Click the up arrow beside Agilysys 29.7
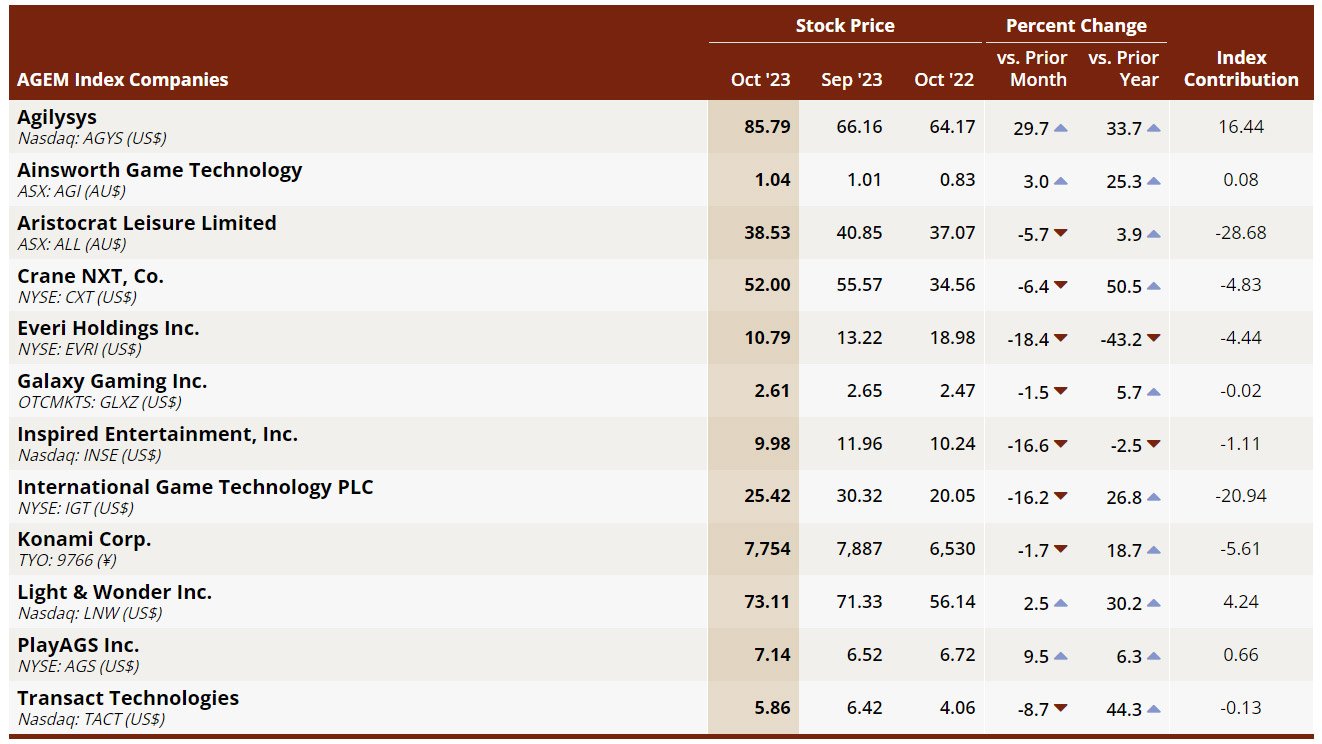1322x744 pixels. coord(1061,128)
